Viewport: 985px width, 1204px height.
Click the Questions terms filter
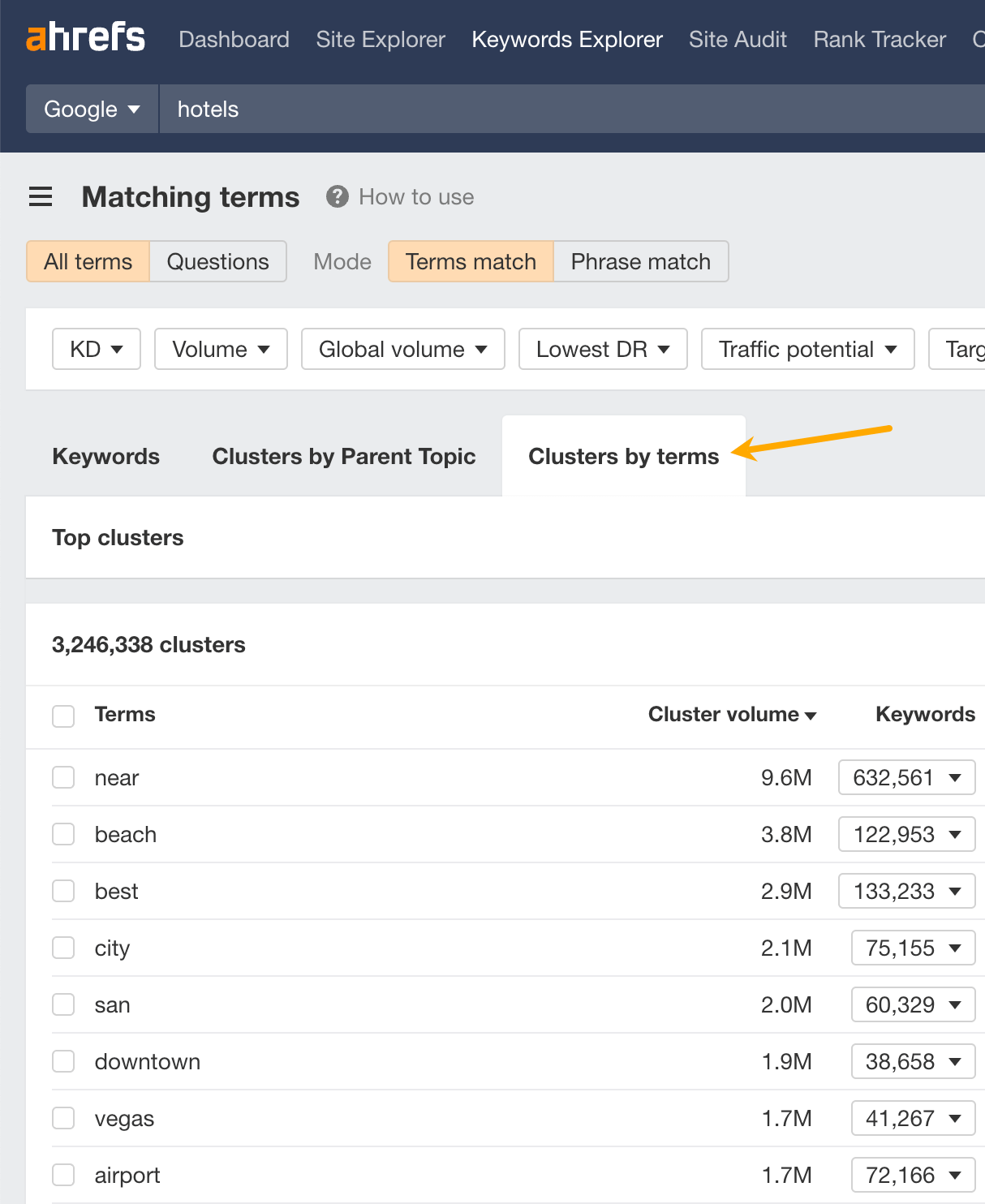pos(217,261)
